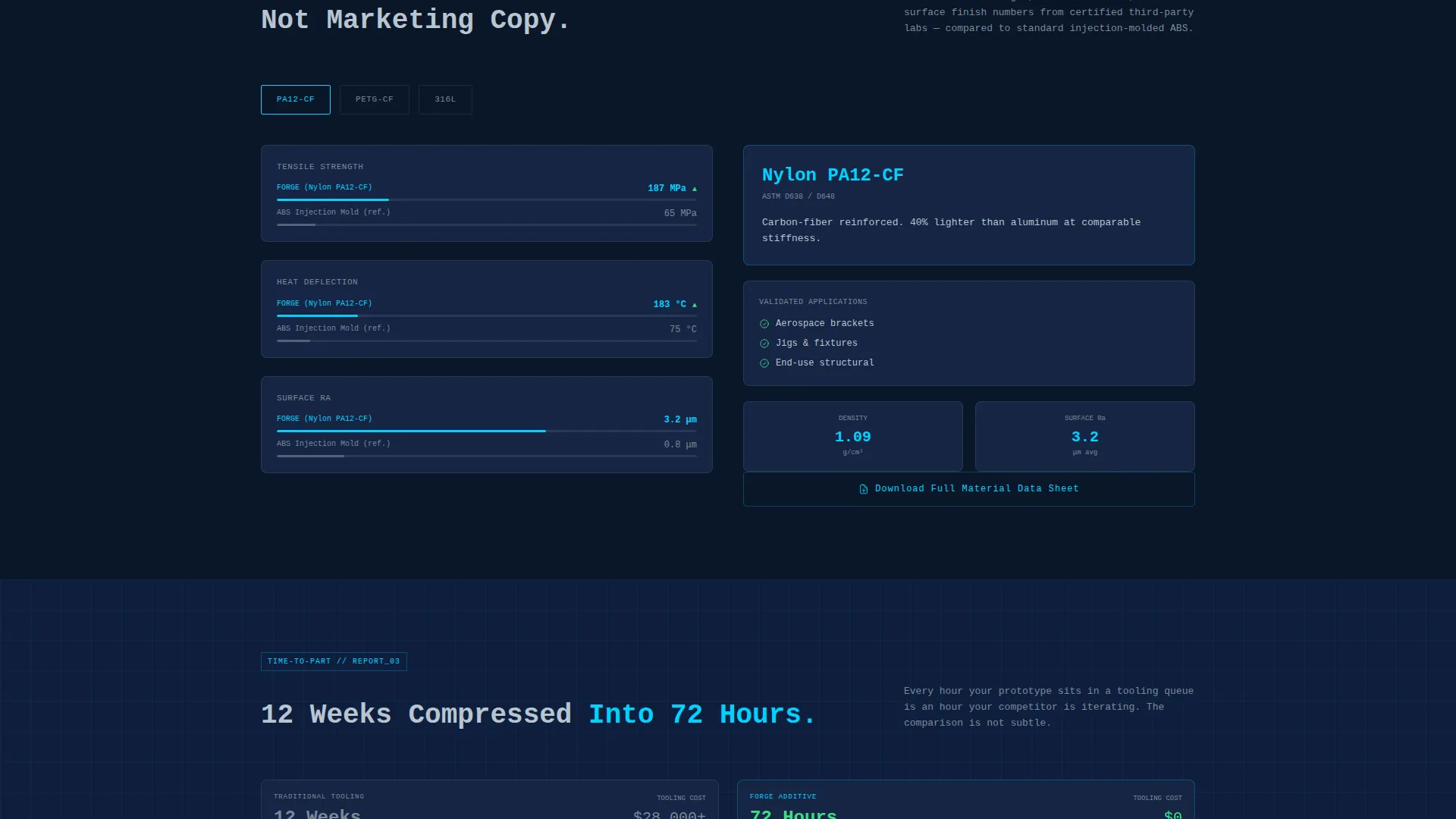Click the 'Into 72 Hours.' highlighted text
The width and height of the screenshot is (1456, 819).
point(702,714)
